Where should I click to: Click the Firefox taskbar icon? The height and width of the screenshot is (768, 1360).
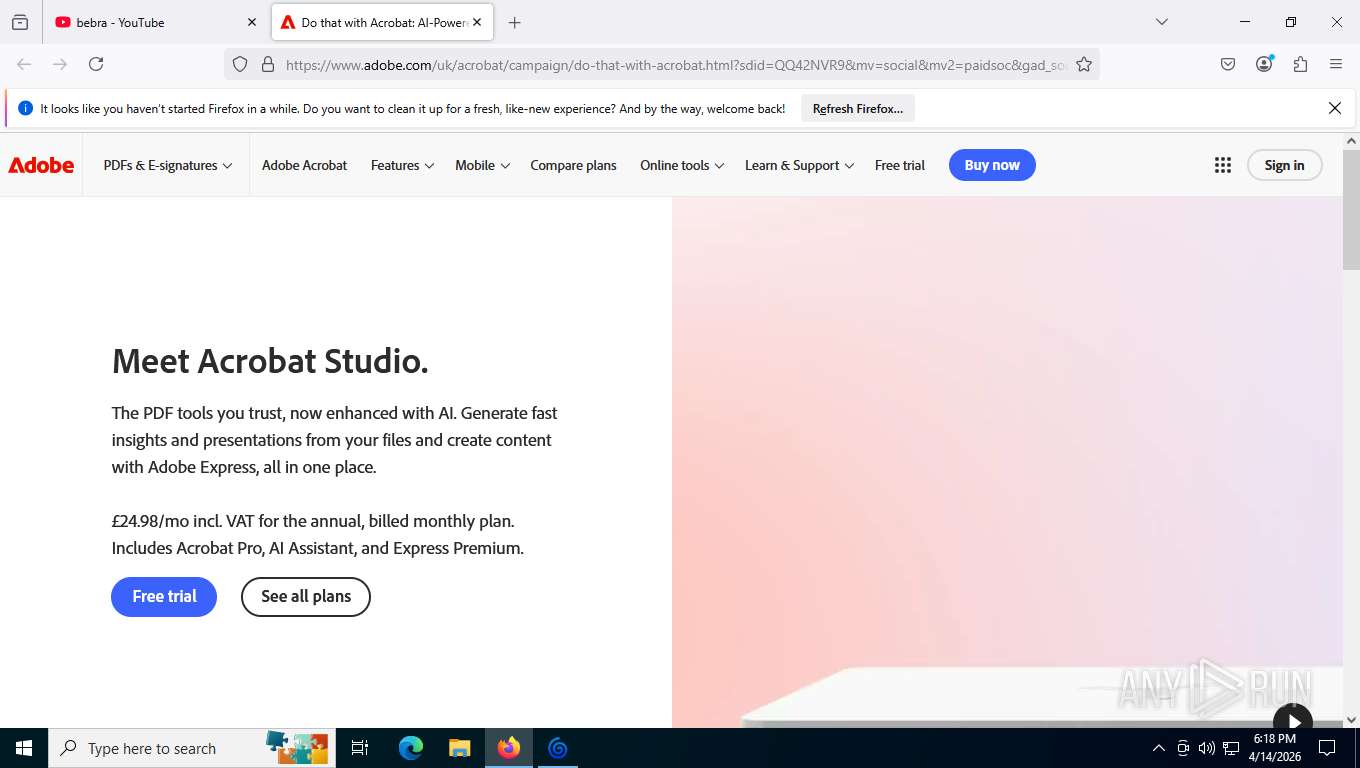coord(509,748)
